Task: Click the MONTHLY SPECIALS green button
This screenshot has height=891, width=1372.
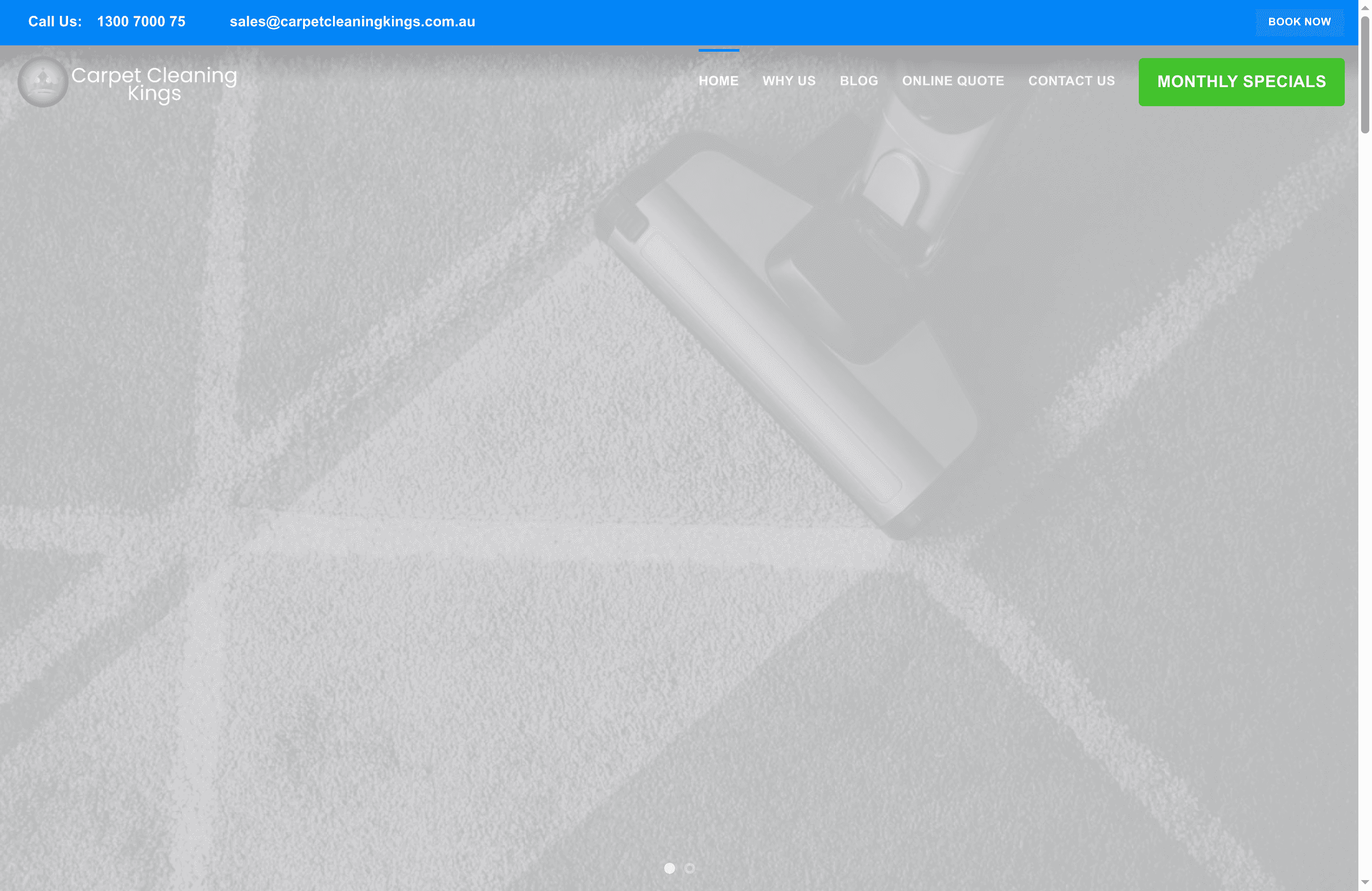Action: 1241,82
